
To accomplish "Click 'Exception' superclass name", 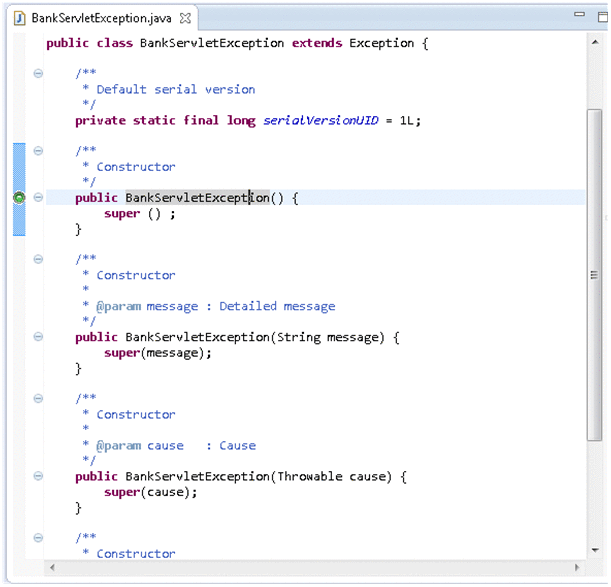I will [x=381, y=43].
